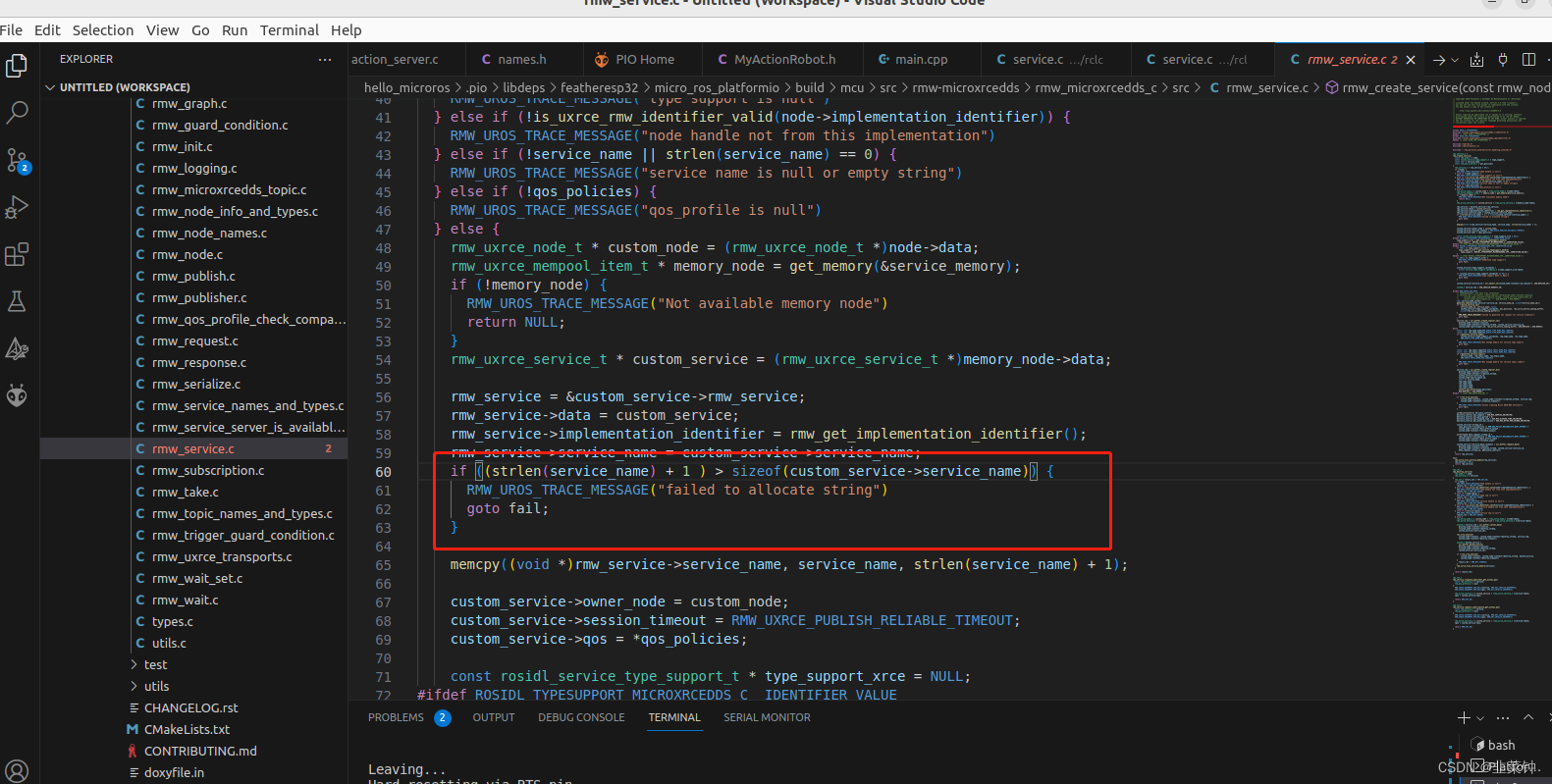The height and width of the screenshot is (784, 1552).
Task: Open the View menu
Action: coord(163,30)
